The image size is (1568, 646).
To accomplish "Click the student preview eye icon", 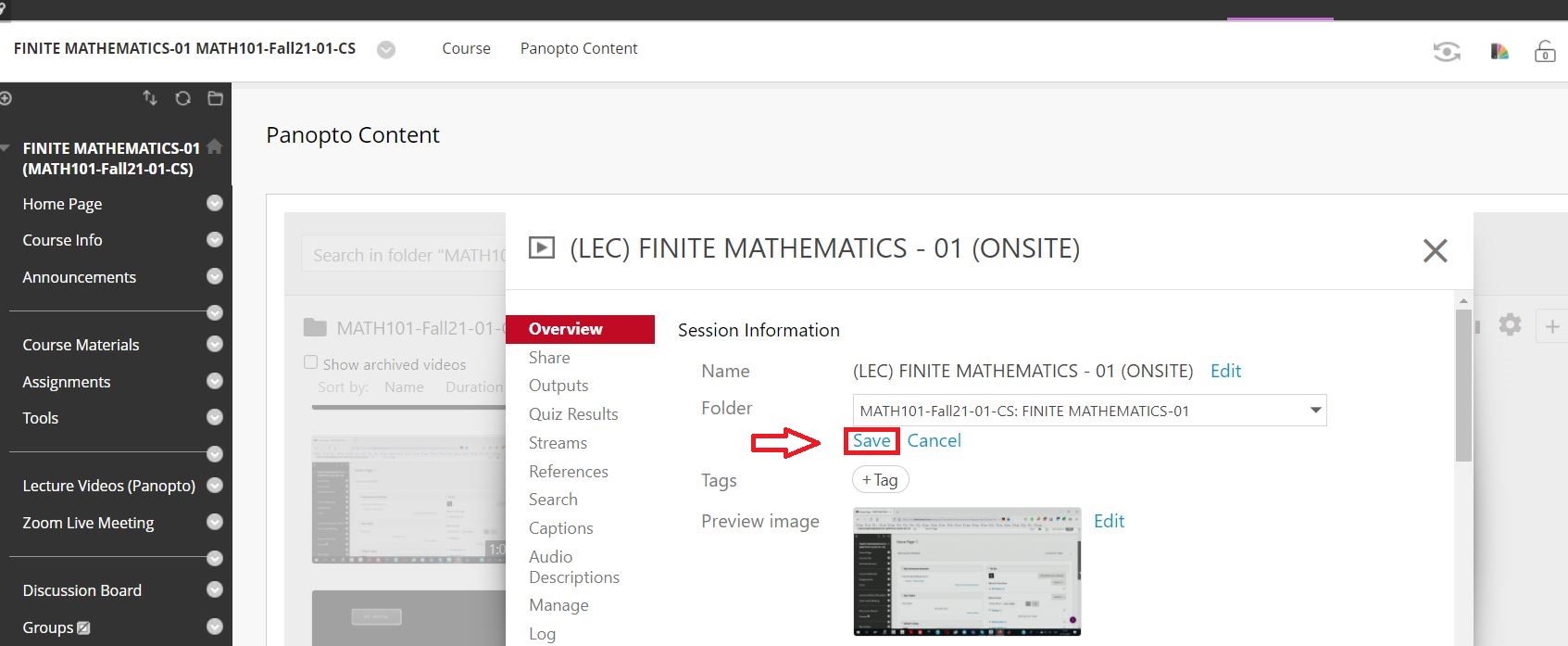I will pos(1446,52).
